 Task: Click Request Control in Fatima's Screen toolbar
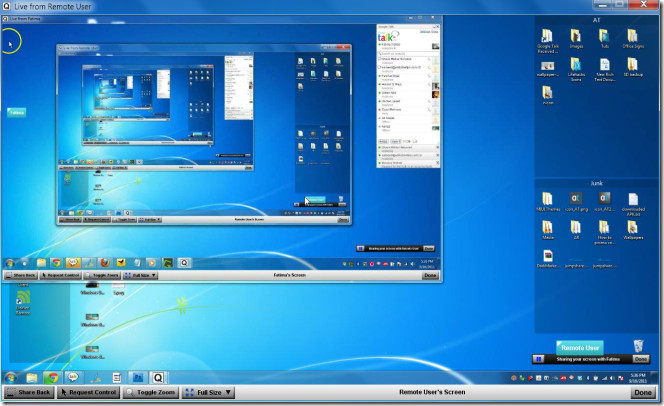coord(61,275)
